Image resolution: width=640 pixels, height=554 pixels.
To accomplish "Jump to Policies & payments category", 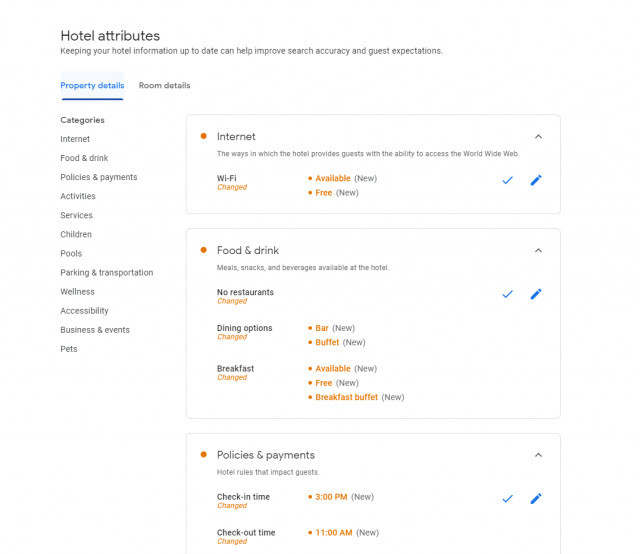I will (x=99, y=177).
